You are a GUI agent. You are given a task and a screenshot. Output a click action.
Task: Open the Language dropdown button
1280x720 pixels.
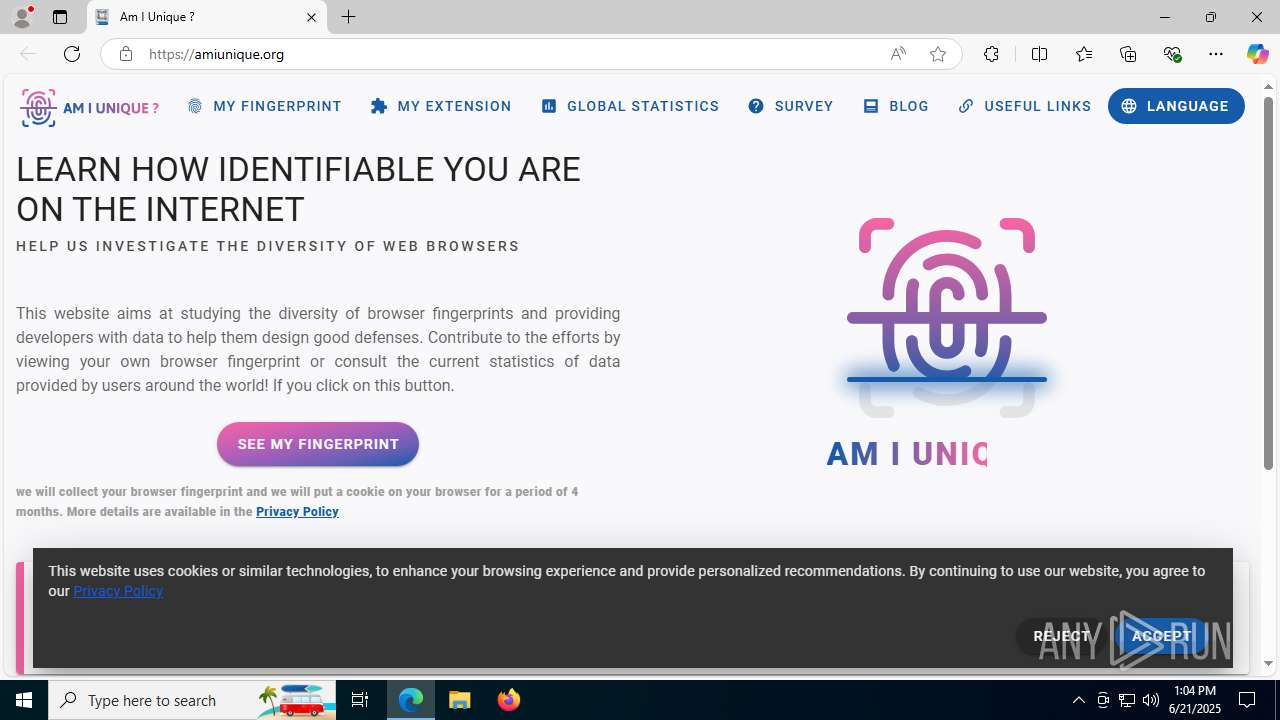1176,106
